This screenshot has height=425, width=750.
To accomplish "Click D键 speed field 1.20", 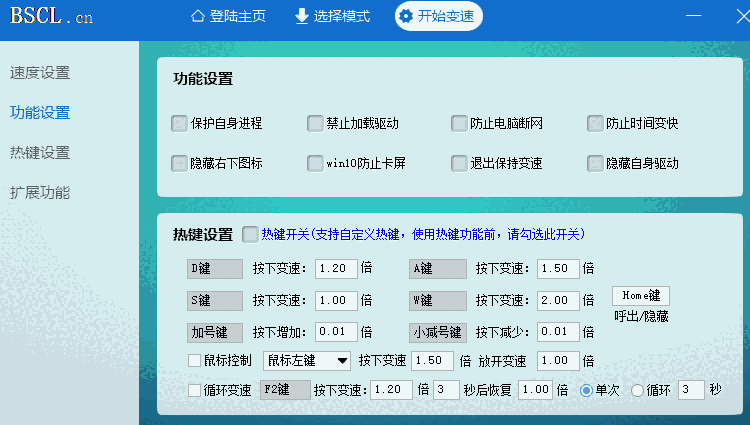I will [x=336, y=269].
